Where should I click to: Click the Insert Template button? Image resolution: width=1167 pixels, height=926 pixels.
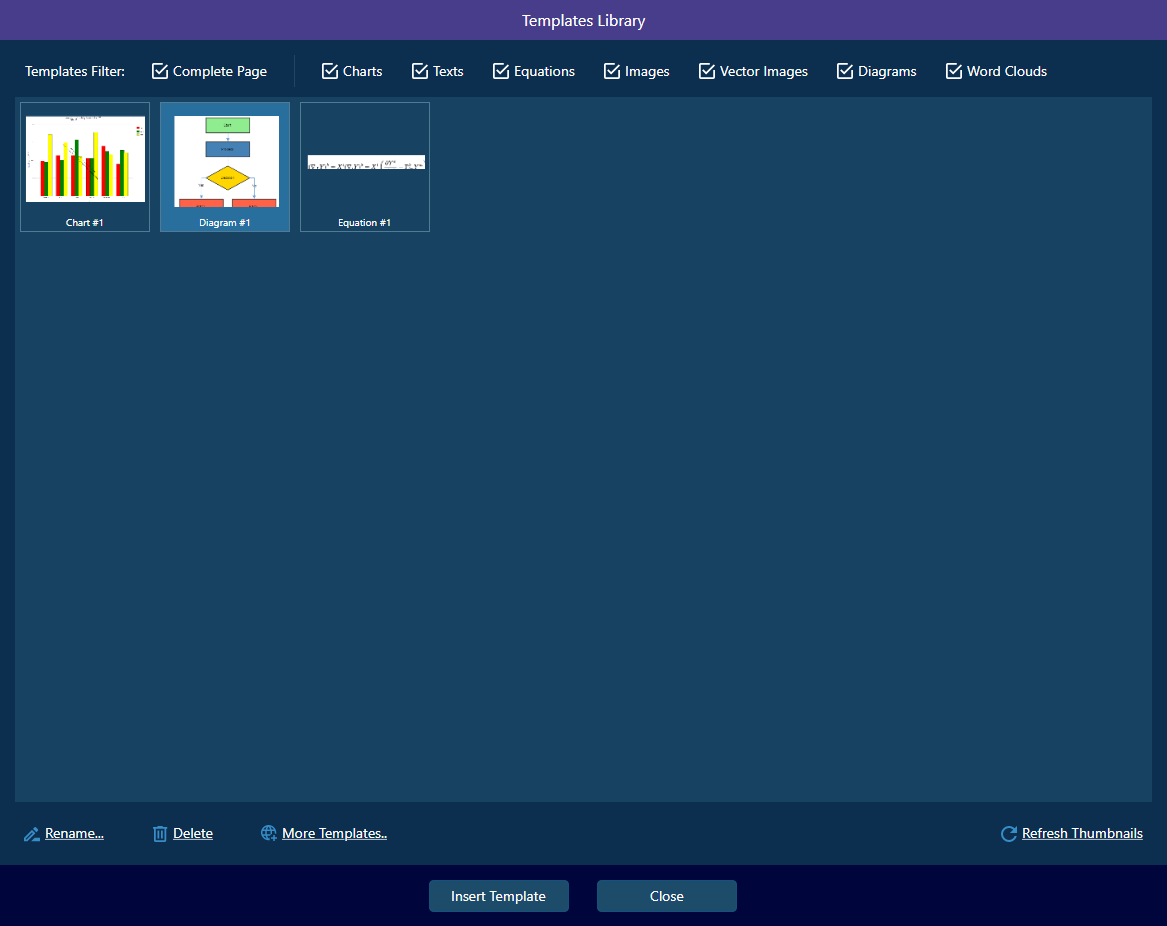[x=499, y=896]
